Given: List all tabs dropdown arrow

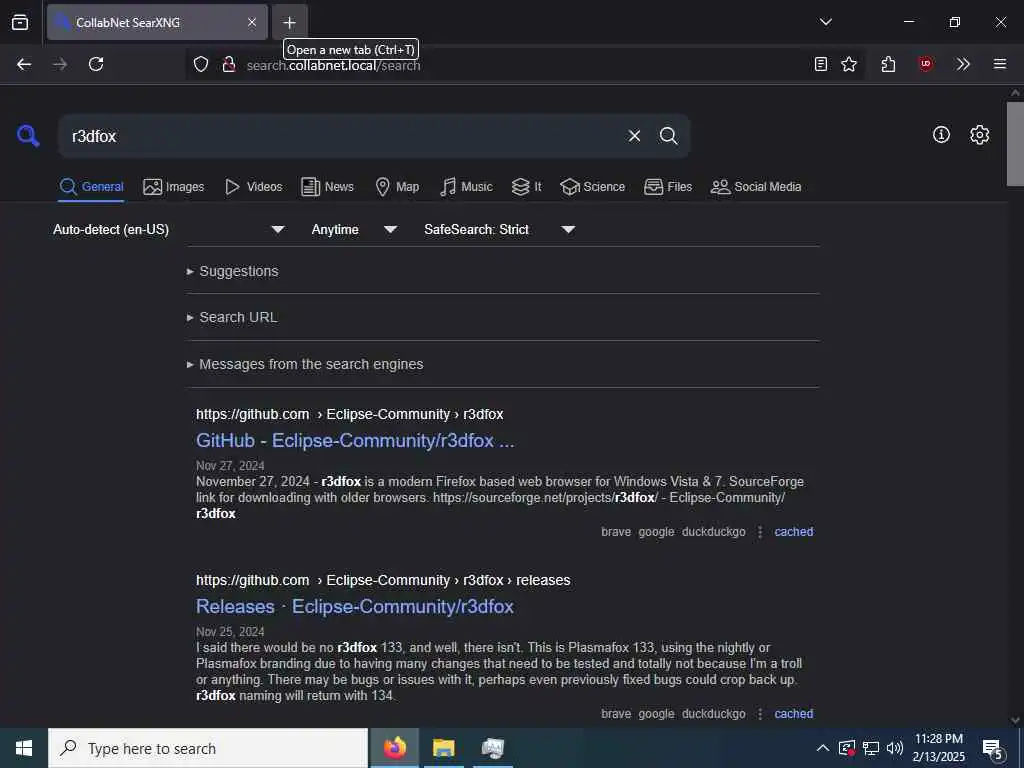Looking at the screenshot, I should coord(825,22).
